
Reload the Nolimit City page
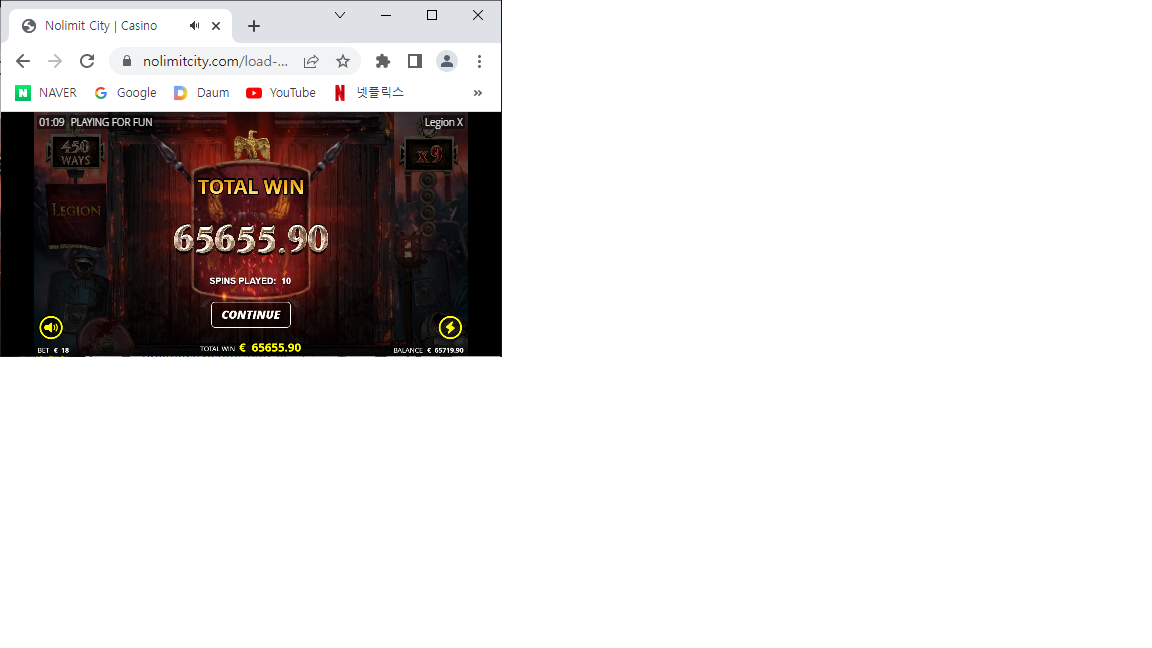pyautogui.click(x=87, y=61)
